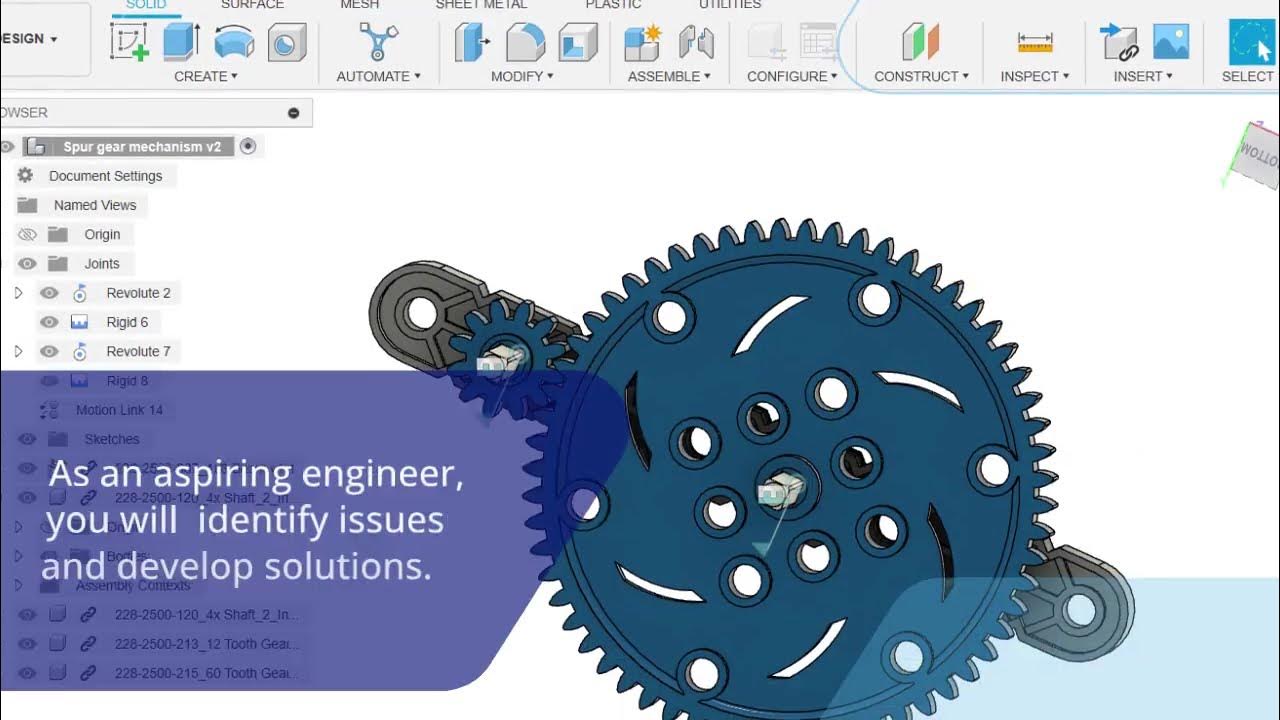1280x720 pixels.
Task: Choose the Revolve tool
Action: pos(235,44)
